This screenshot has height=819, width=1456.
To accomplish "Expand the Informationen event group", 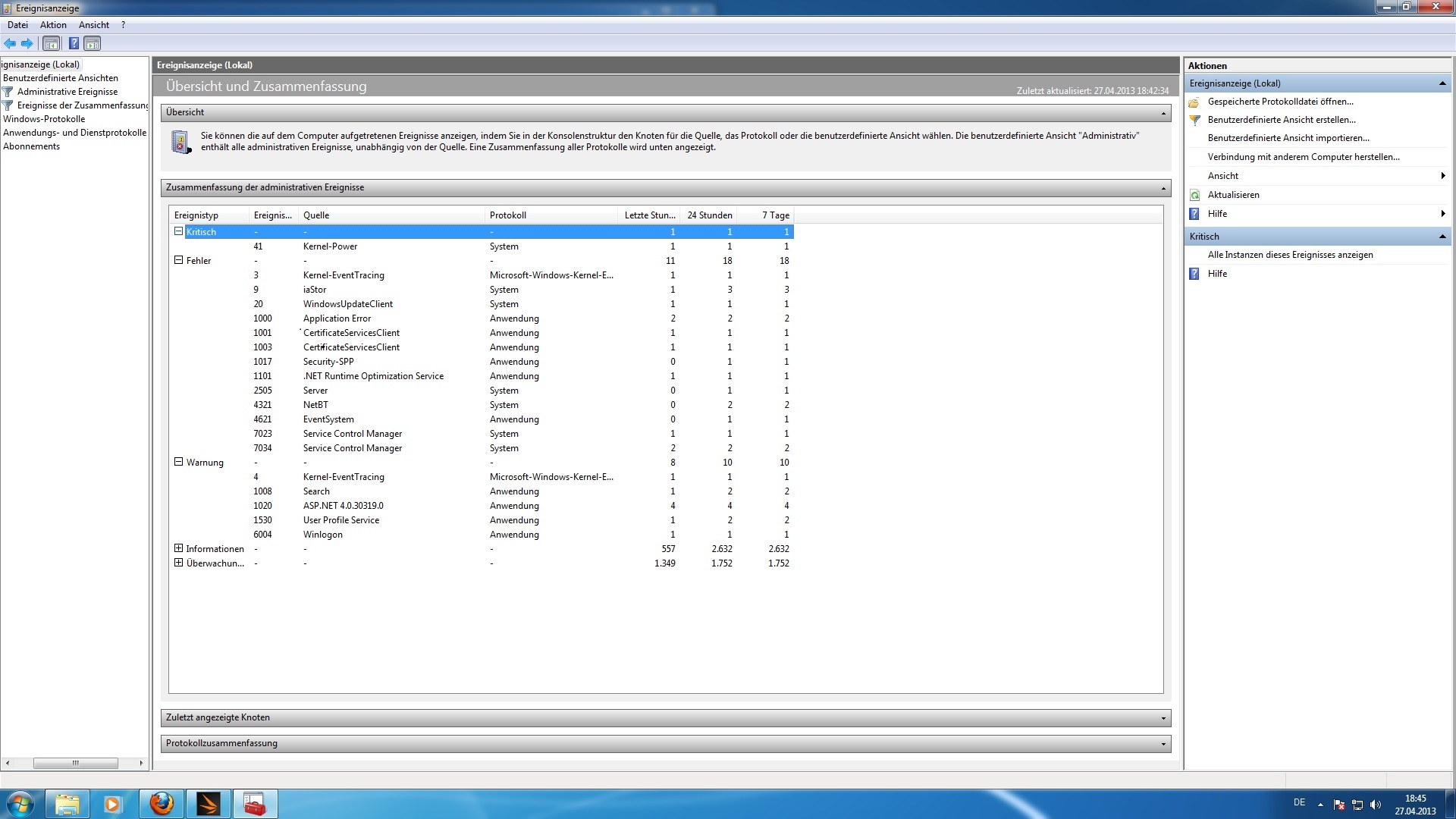I will click(x=179, y=548).
